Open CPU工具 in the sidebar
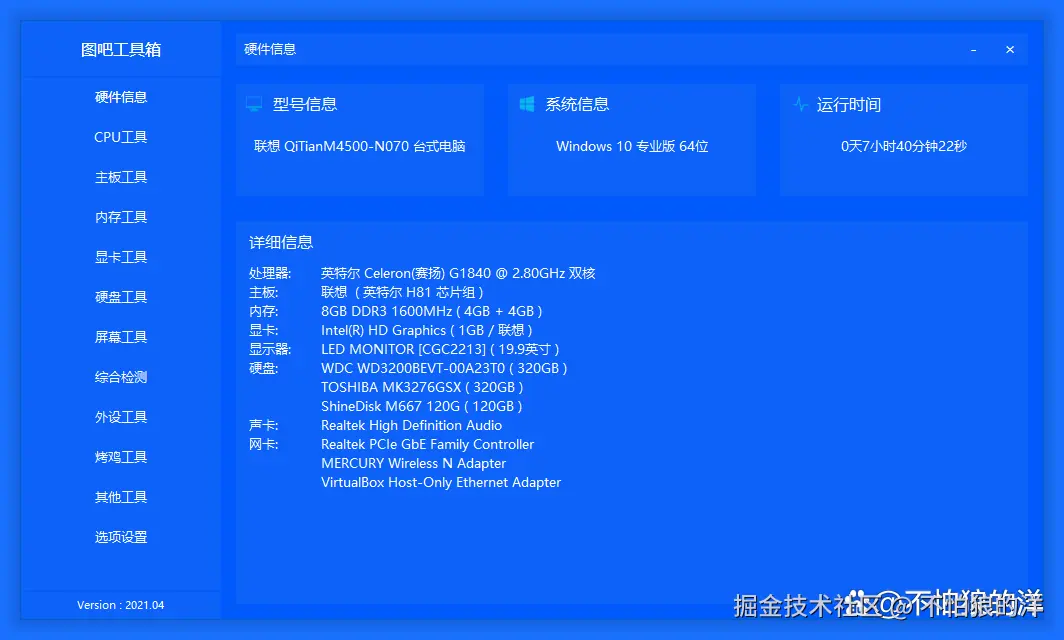Image resolution: width=1064 pixels, height=640 pixels. pyautogui.click(x=121, y=137)
